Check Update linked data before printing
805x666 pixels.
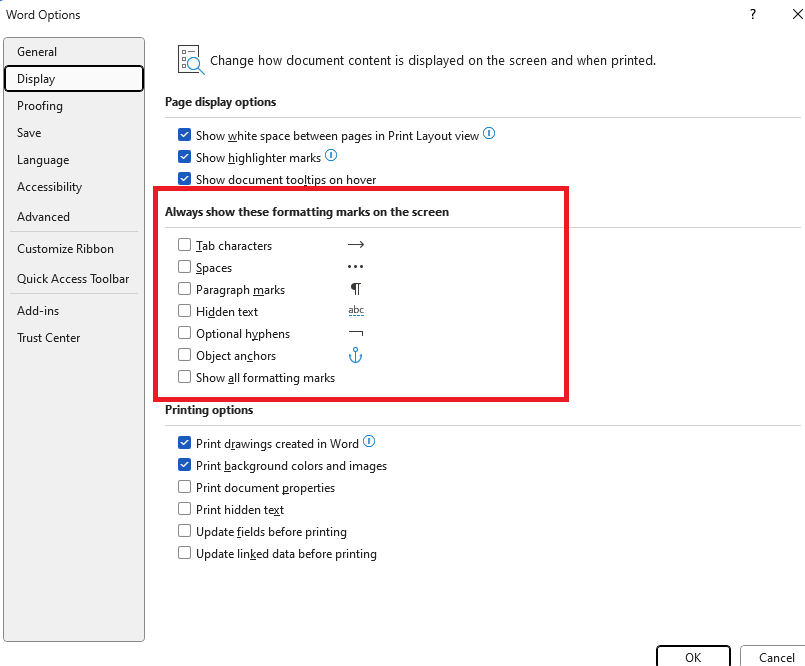[x=184, y=554]
